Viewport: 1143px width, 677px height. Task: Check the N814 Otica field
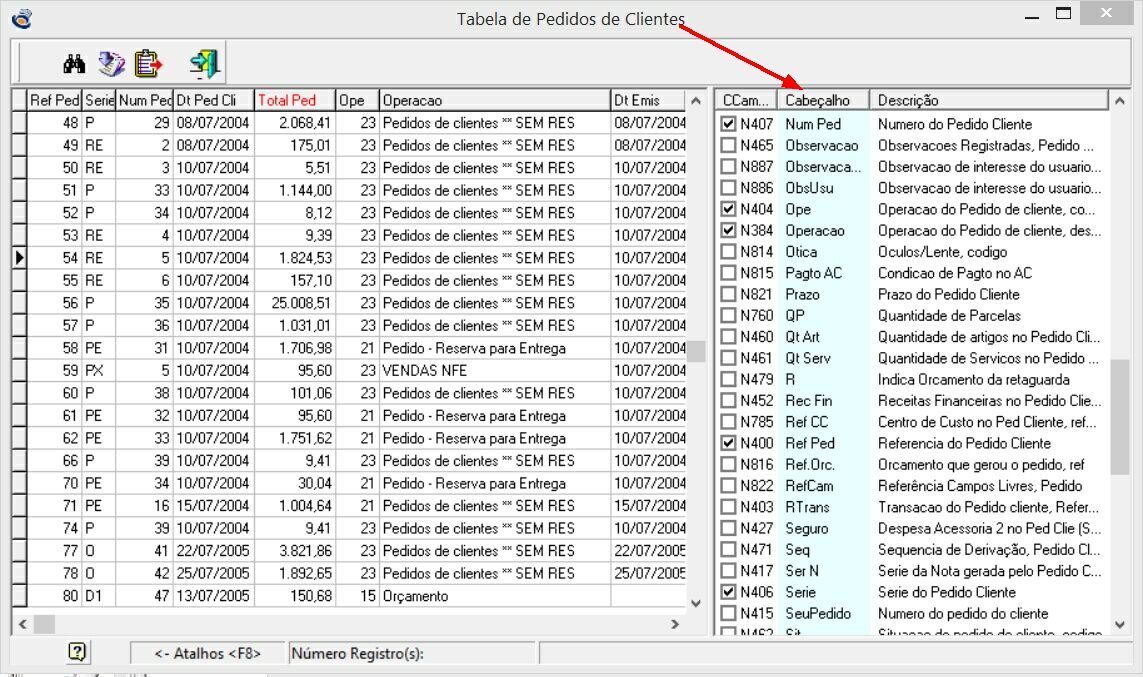click(x=727, y=251)
